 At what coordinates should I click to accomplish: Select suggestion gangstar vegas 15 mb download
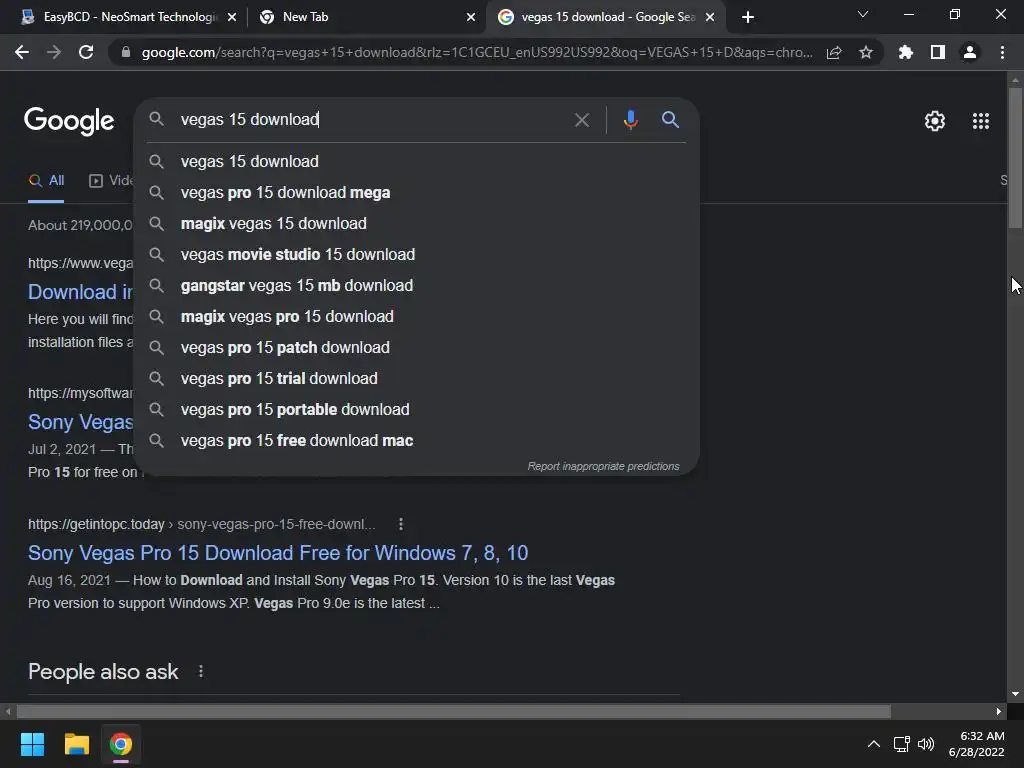click(x=417, y=285)
